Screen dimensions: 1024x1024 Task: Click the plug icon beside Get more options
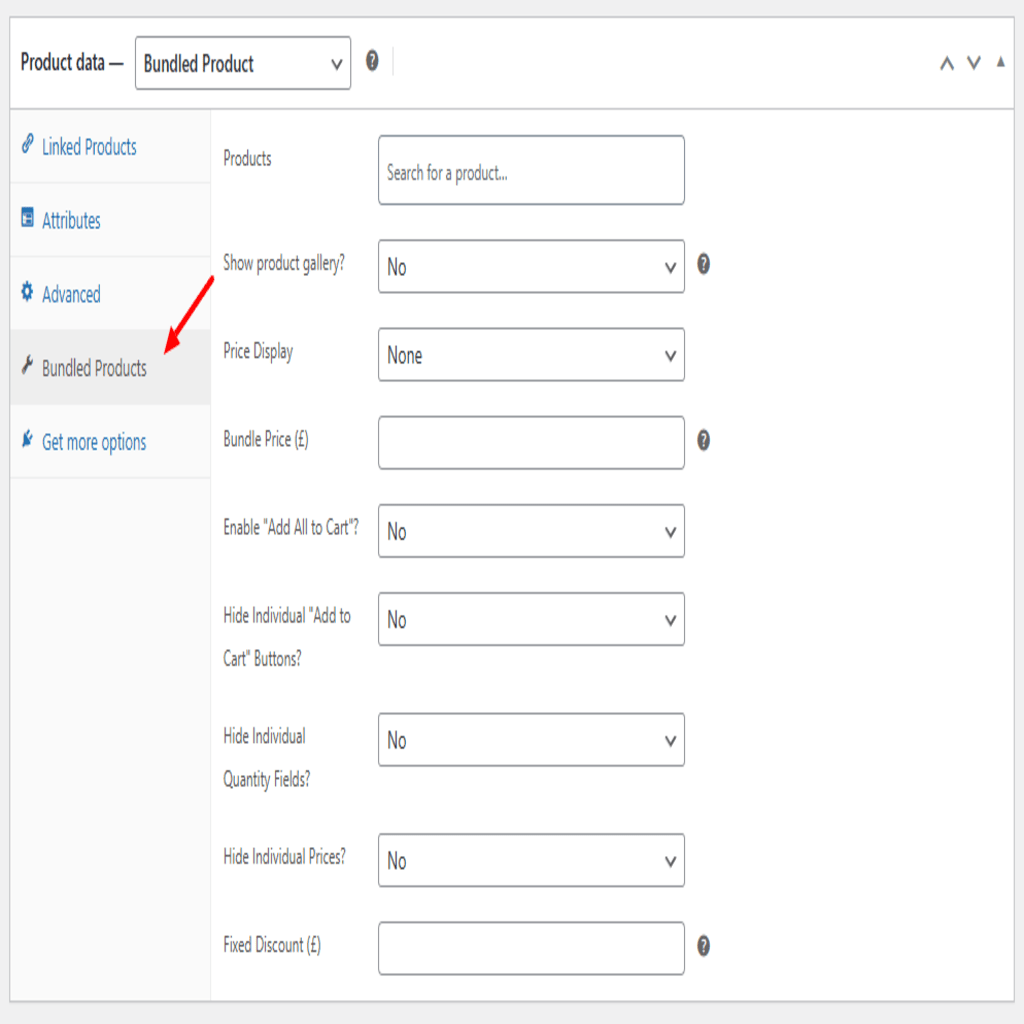coord(27,439)
